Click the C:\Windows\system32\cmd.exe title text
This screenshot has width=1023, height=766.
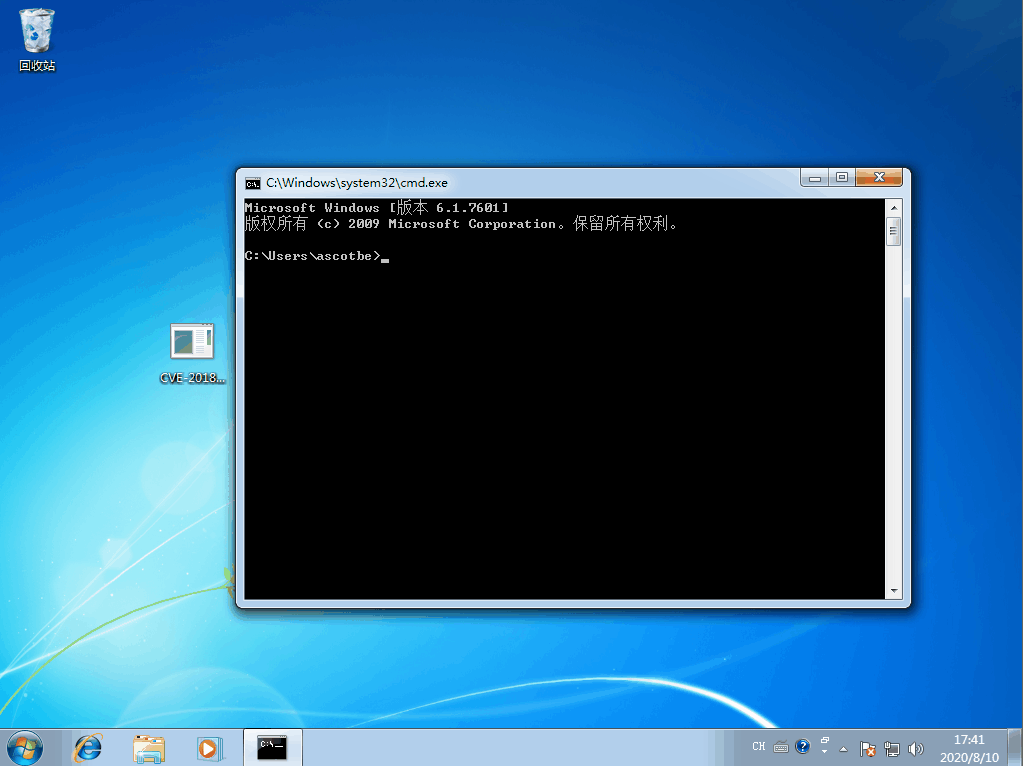(x=357, y=183)
